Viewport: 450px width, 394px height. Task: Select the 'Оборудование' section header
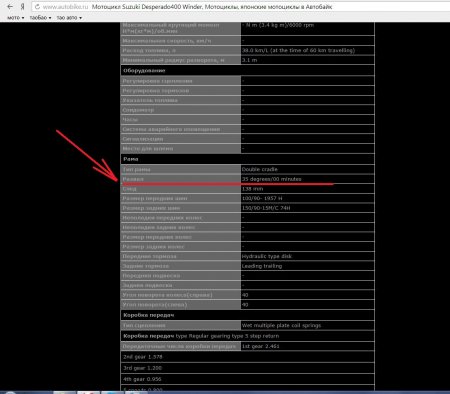[144, 71]
